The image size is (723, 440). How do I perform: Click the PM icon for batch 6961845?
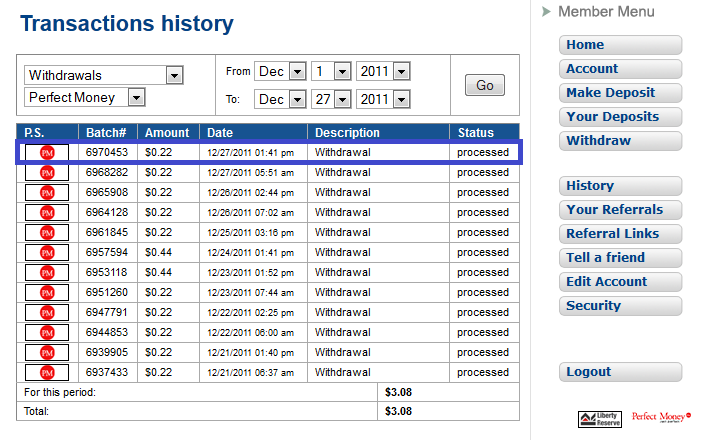pyautogui.click(x=47, y=233)
